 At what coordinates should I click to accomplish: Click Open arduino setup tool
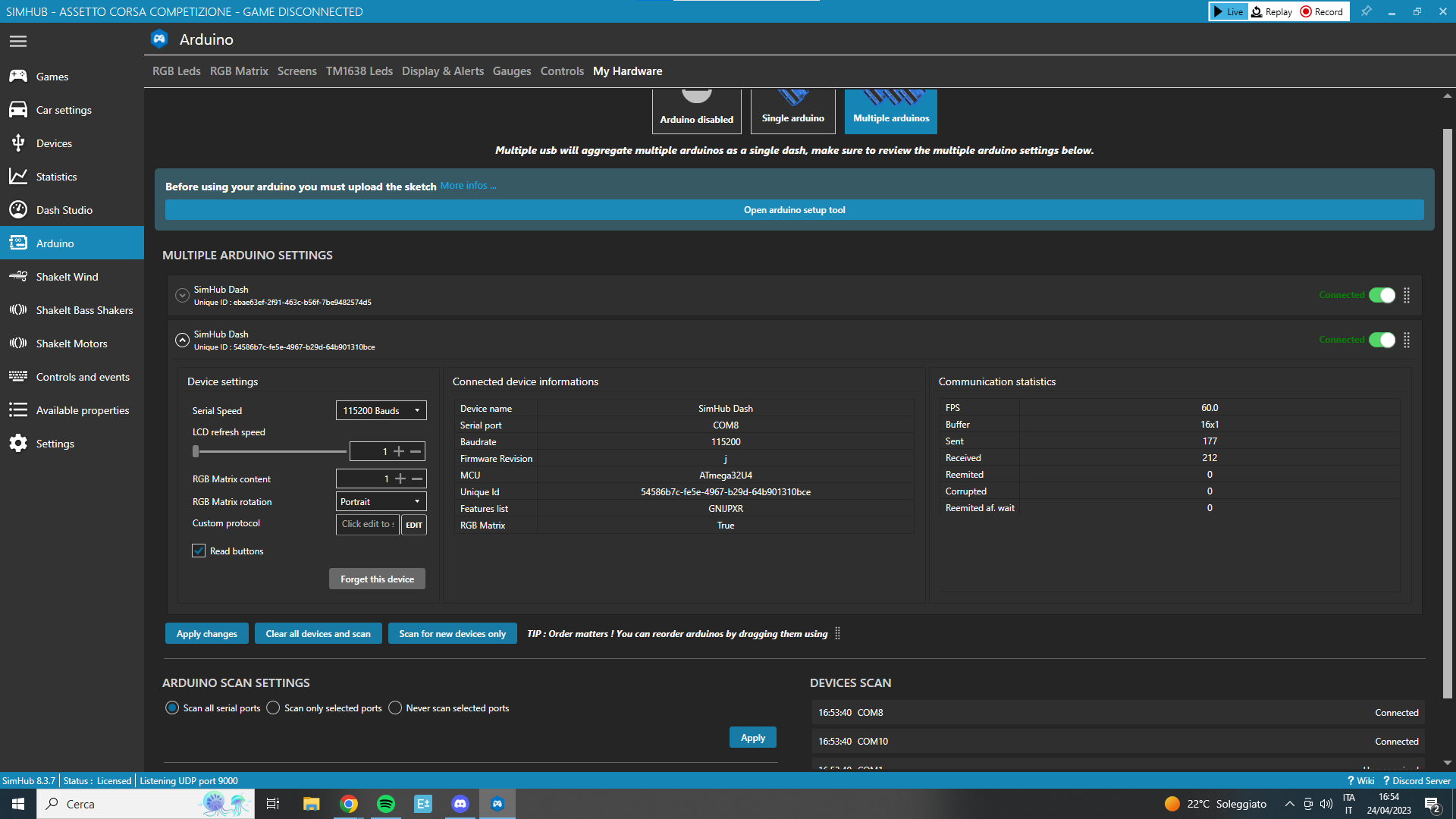pos(795,210)
